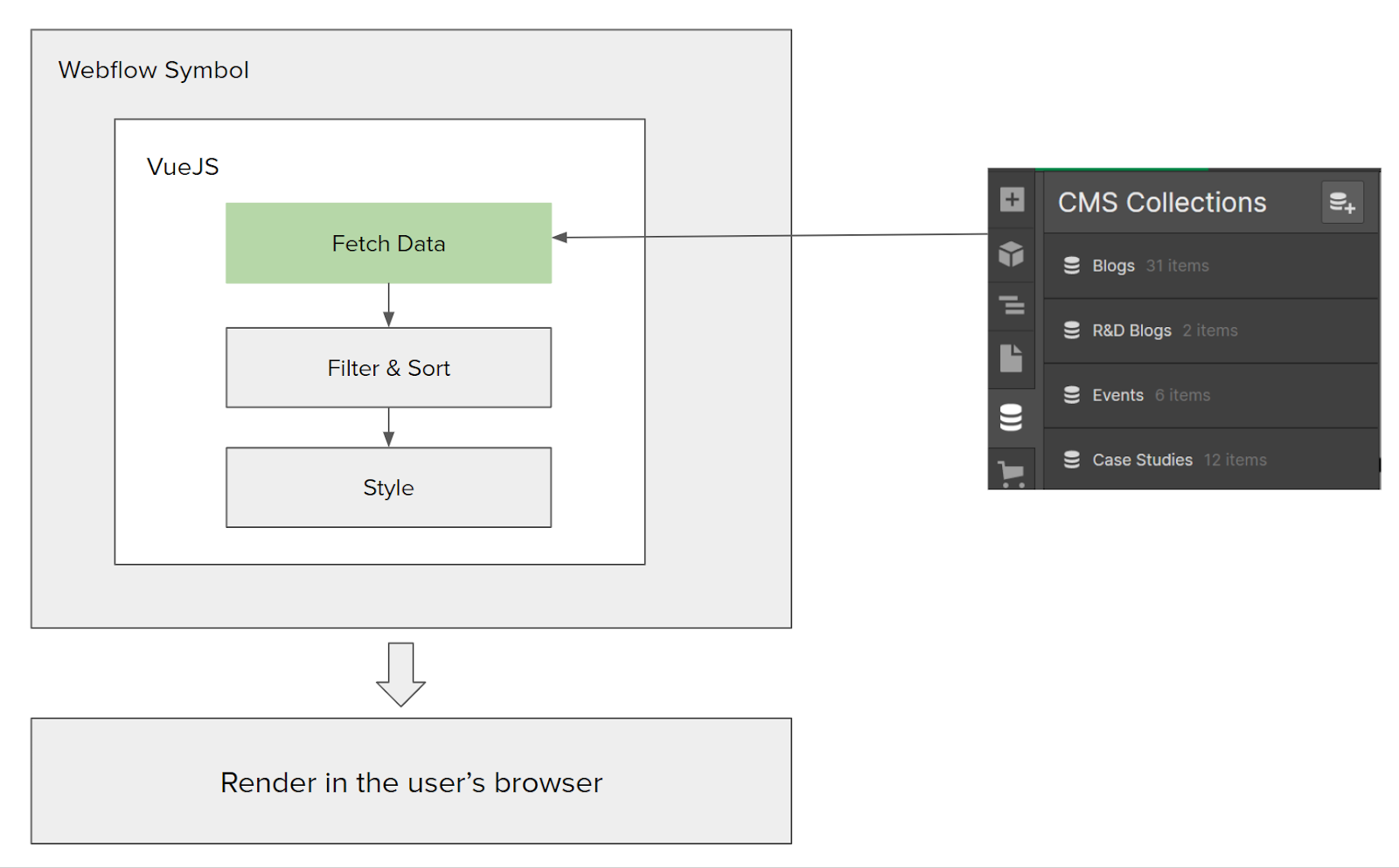Open the R&D Blogs collection
1399x868 pixels.
[1211, 330]
